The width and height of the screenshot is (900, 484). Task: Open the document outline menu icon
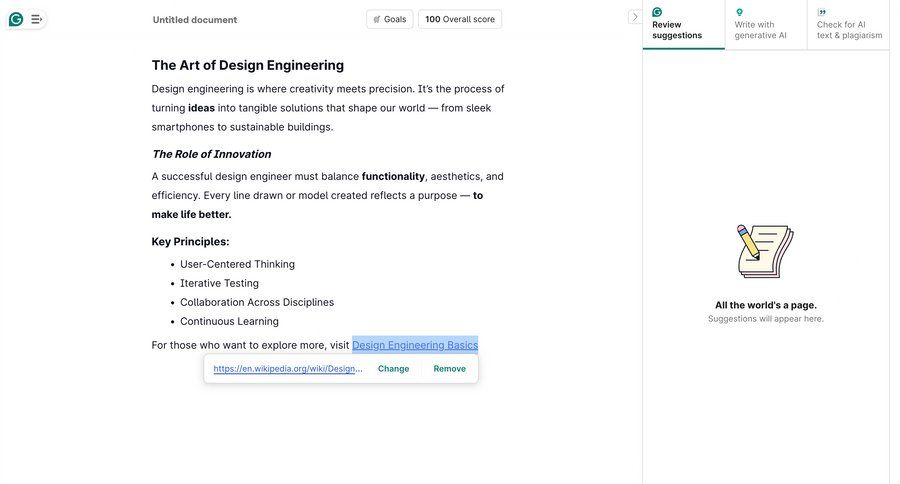36,20
